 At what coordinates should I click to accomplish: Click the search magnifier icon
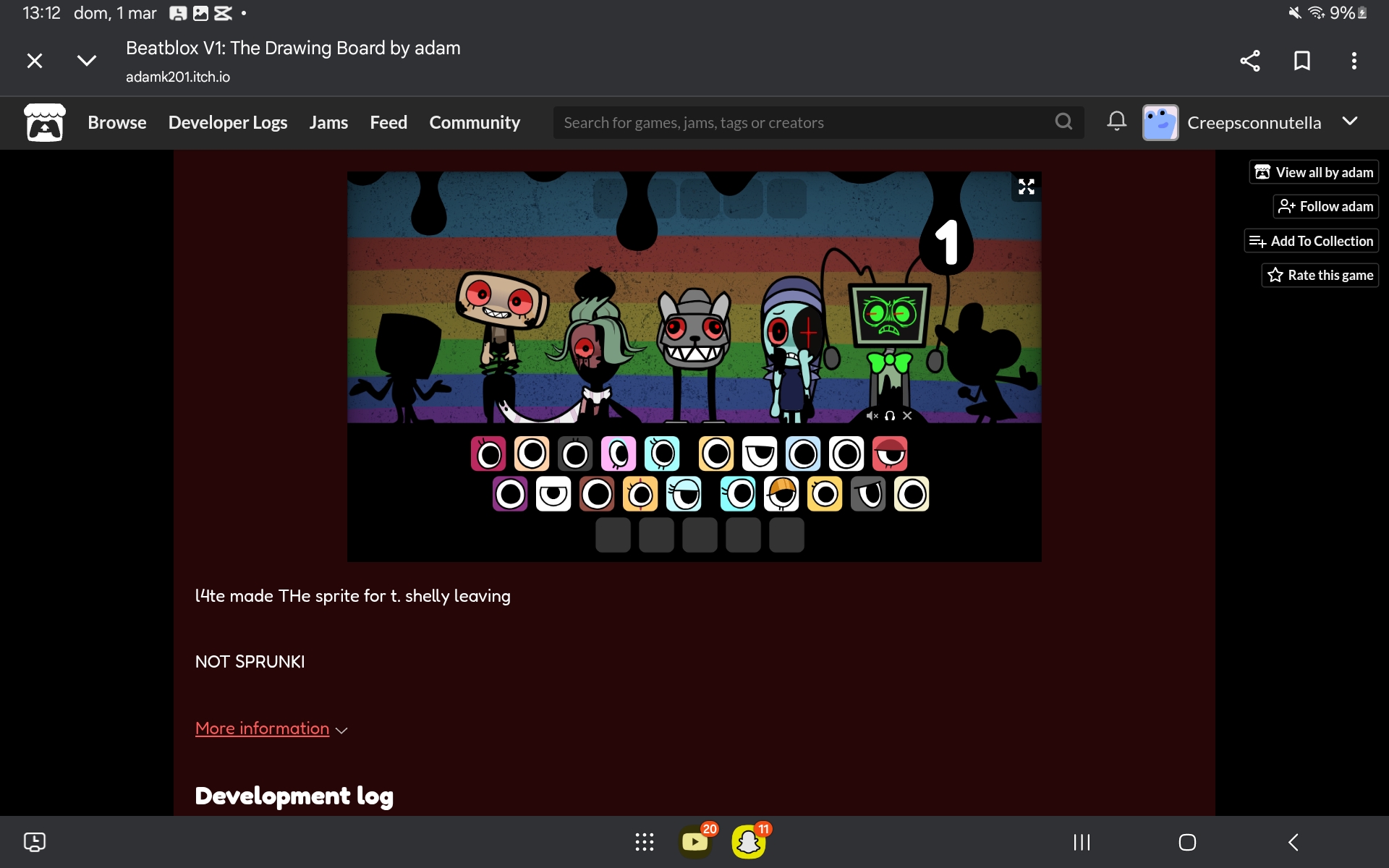1063,122
